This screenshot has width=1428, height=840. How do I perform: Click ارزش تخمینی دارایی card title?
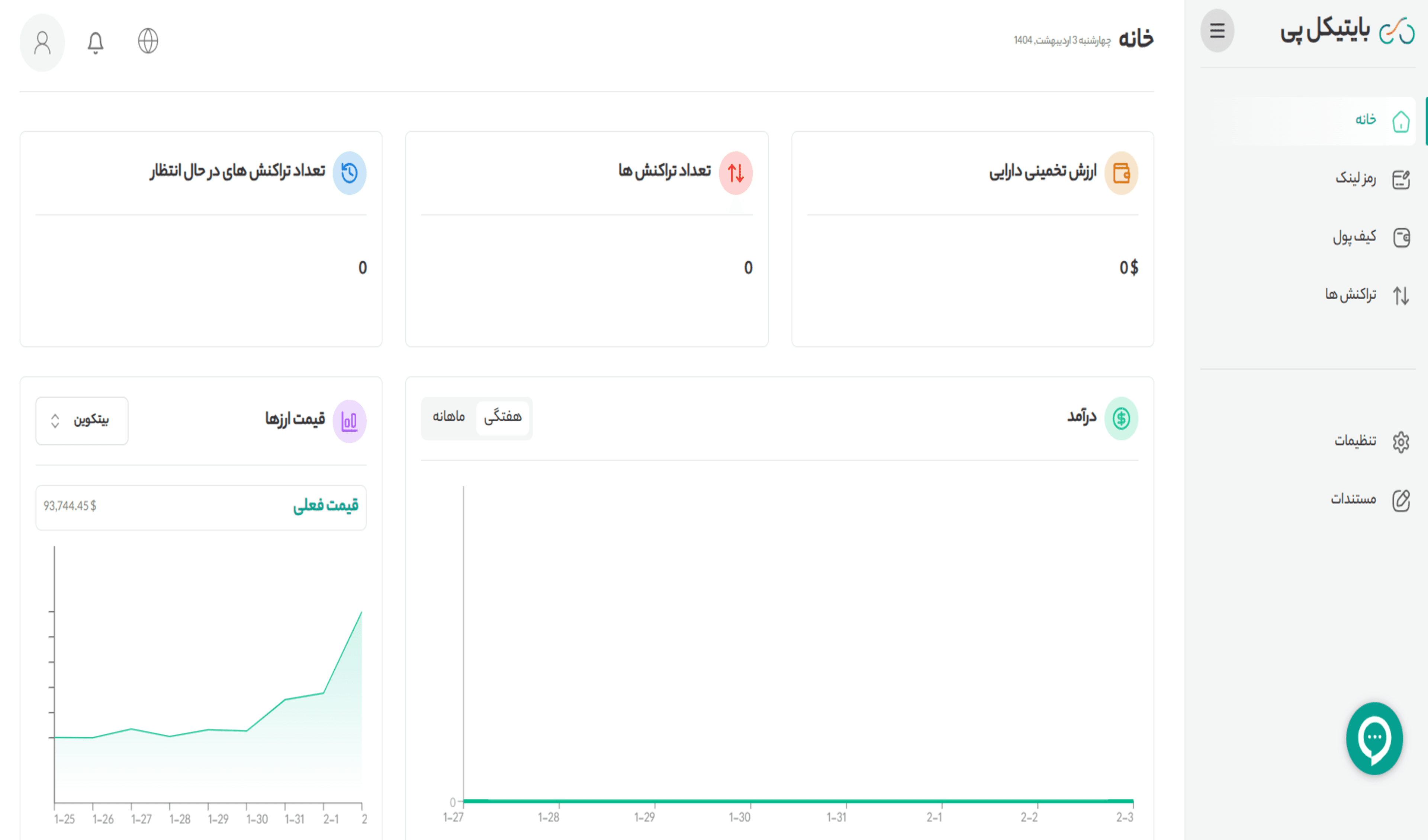(1043, 171)
